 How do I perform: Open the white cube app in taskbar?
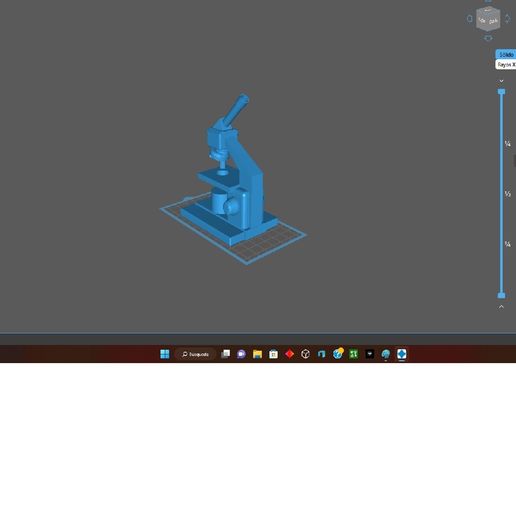[x=305, y=354]
